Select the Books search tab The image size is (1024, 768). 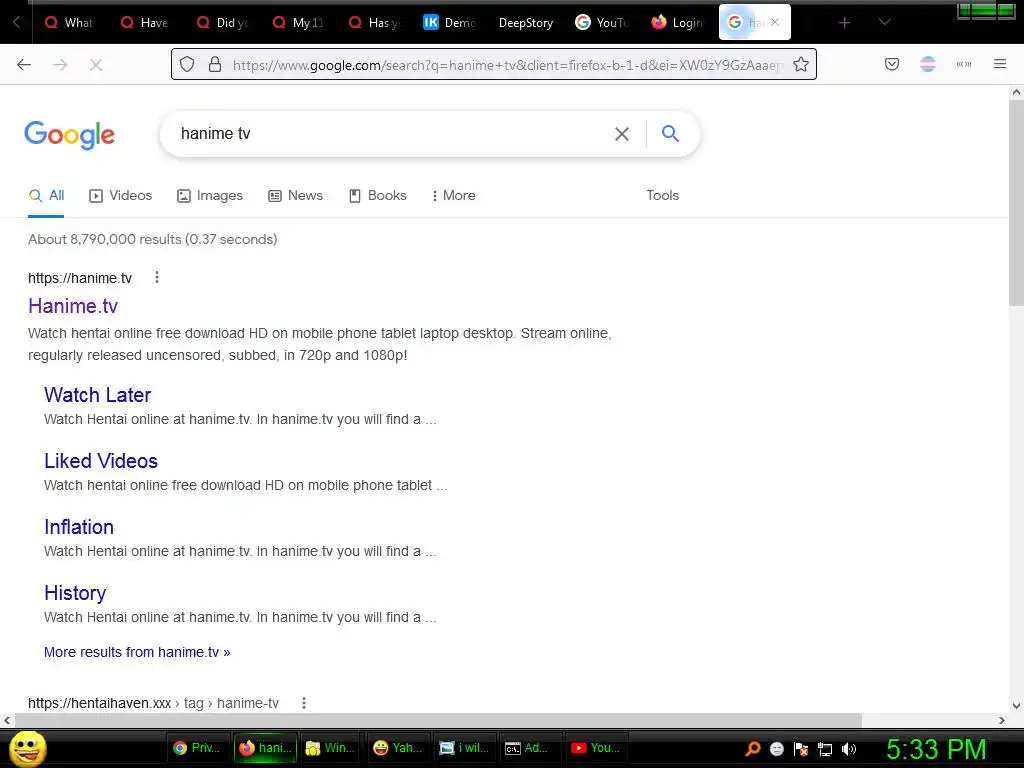click(377, 195)
